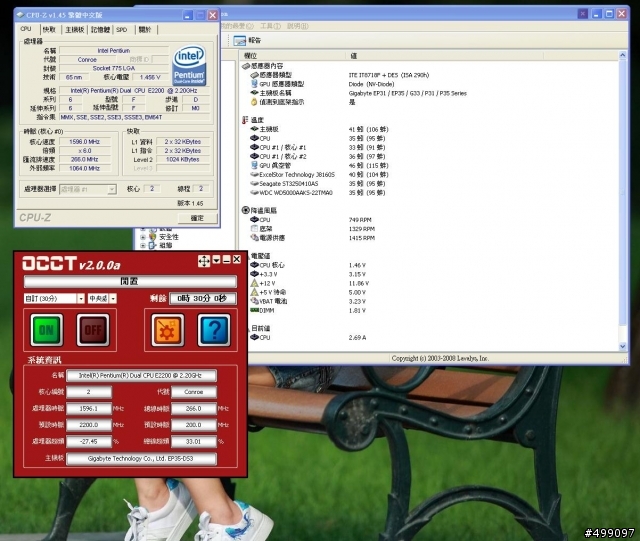This screenshot has width=640, height=541.
Task: Switch to the 記憶體 tab in CPU-Z
Action: click(x=100, y=29)
